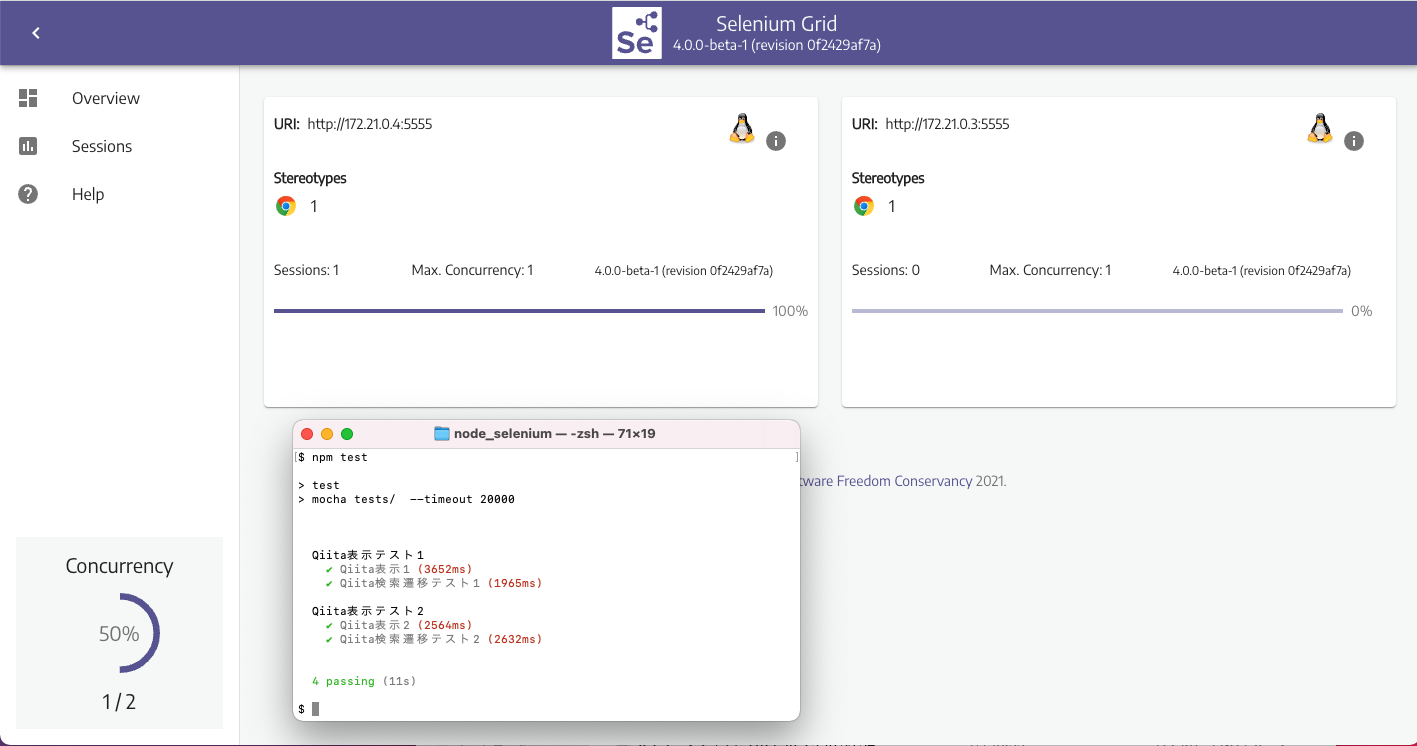The image size is (1417, 746).
Task: Open info for node http://172.21.0.3:5555
Action: click(x=1354, y=141)
